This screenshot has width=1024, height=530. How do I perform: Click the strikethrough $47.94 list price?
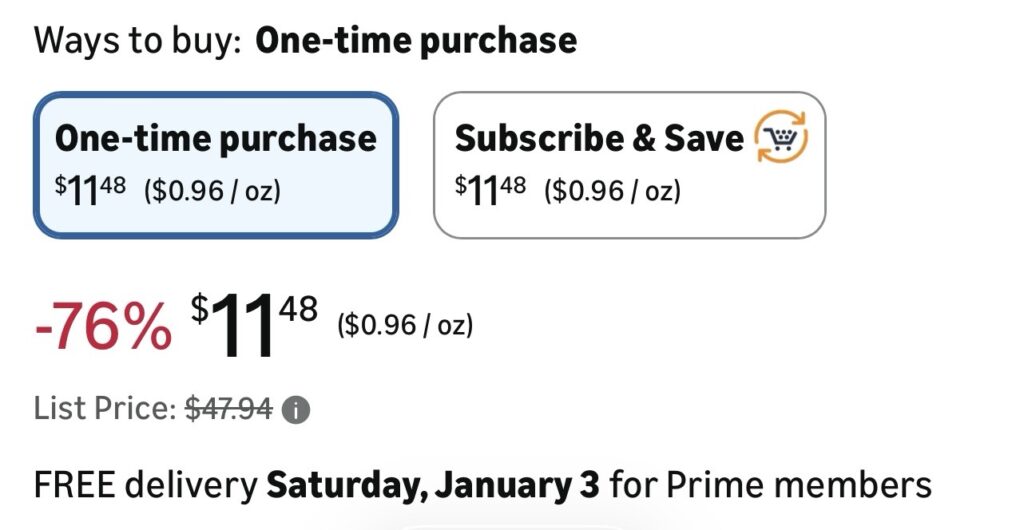(x=229, y=408)
